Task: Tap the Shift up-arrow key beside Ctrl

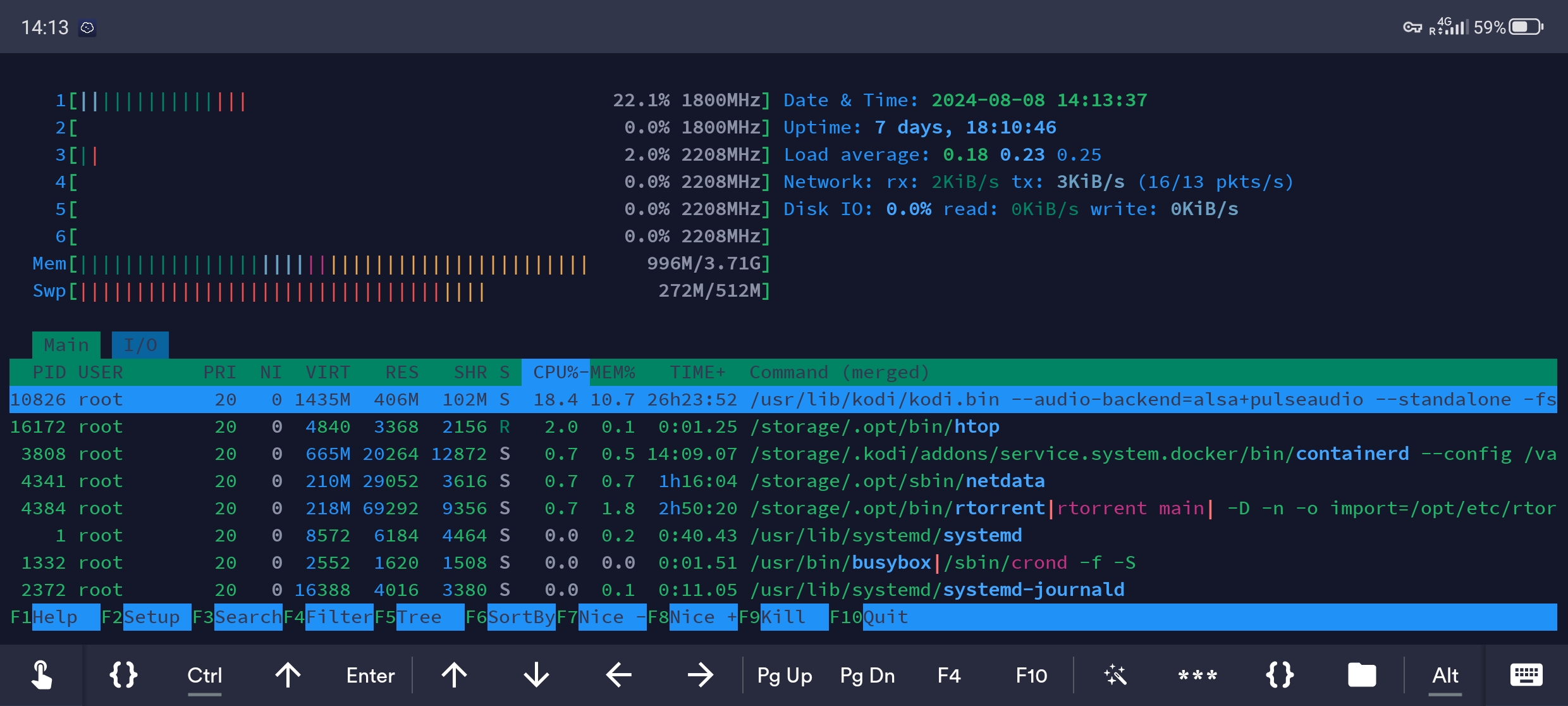Action: click(x=288, y=675)
